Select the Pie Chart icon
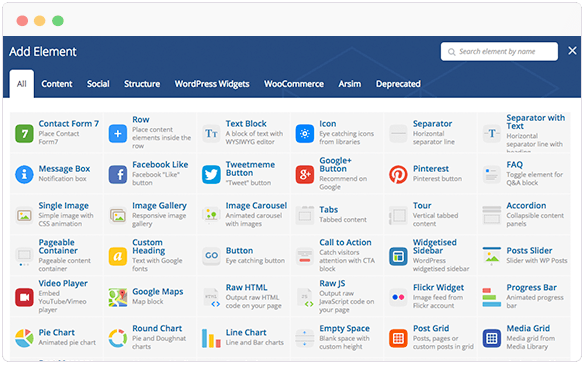The image size is (585, 366). click(24, 338)
